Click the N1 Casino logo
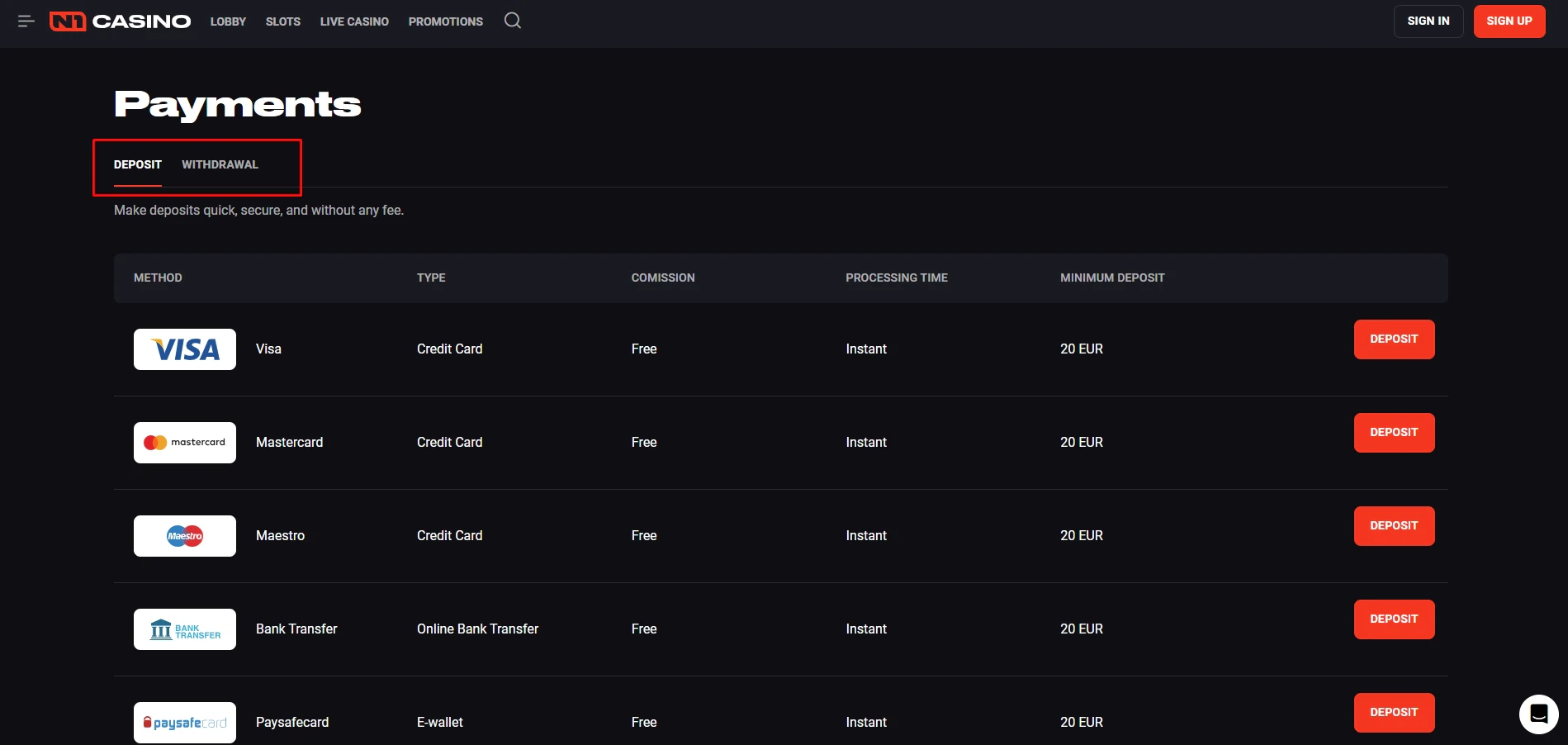The height and width of the screenshot is (745, 1568). pos(121,21)
